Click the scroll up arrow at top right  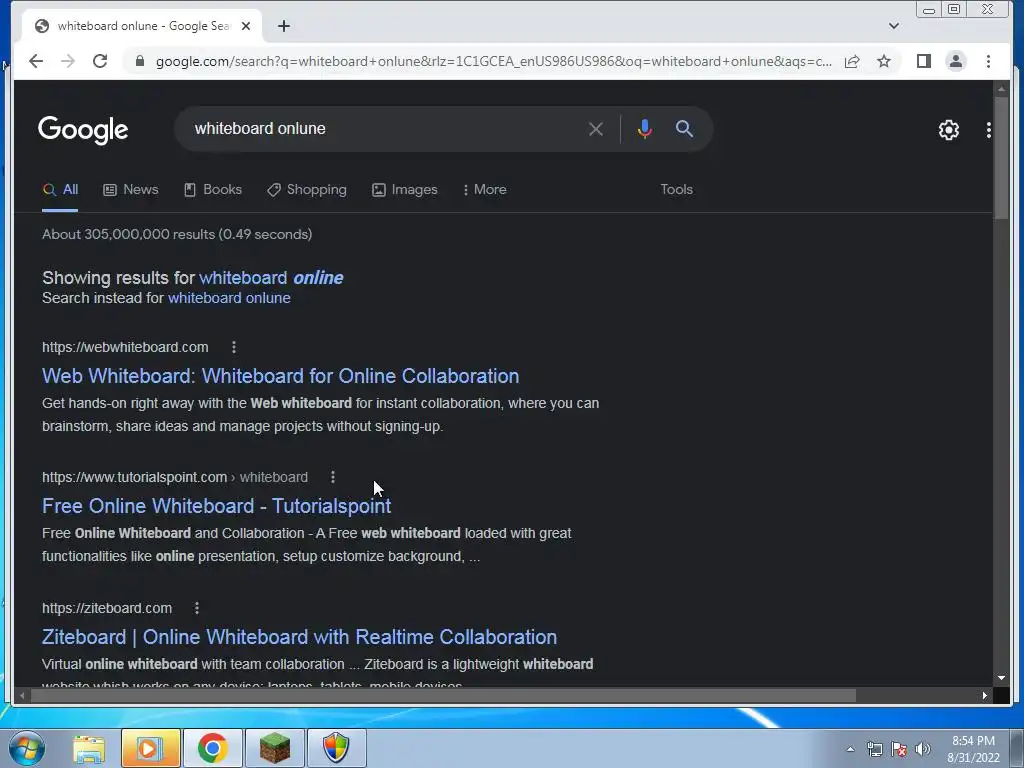pos(1001,88)
